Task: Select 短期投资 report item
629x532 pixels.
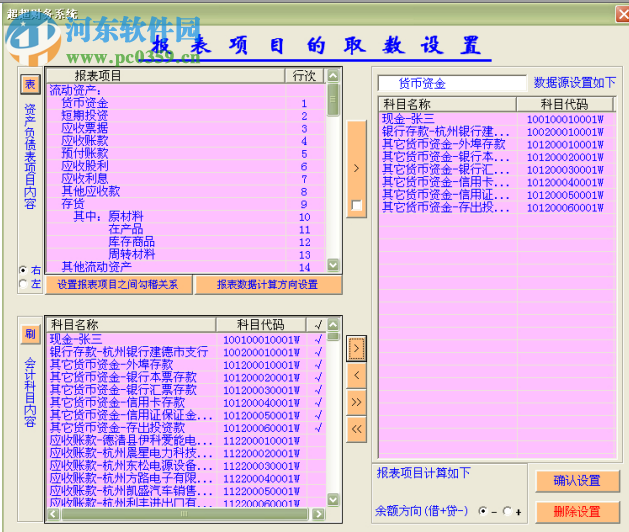Action: pyautogui.click(x=186, y=116)
